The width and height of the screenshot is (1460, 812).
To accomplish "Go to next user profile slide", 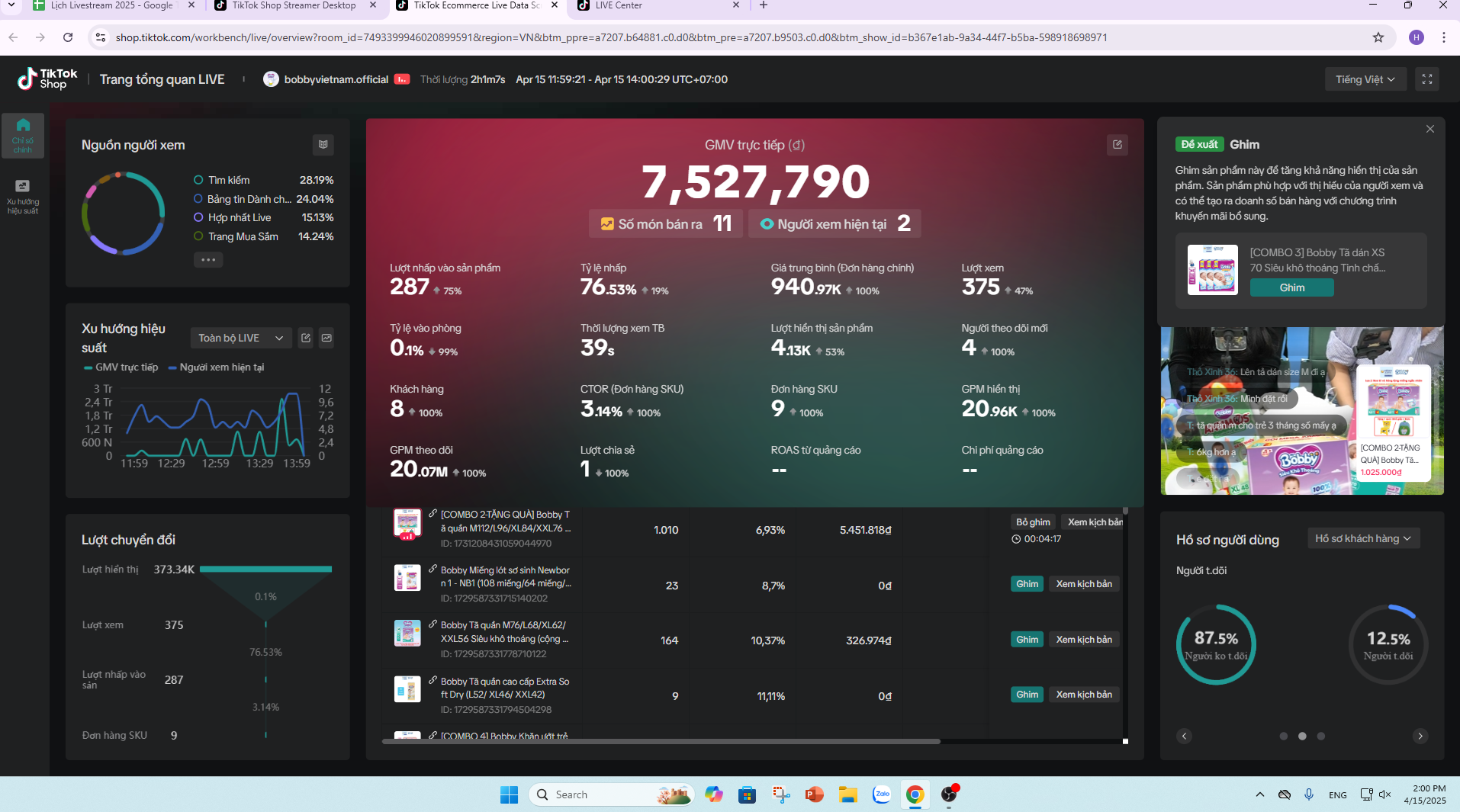I will (1420, 736).
